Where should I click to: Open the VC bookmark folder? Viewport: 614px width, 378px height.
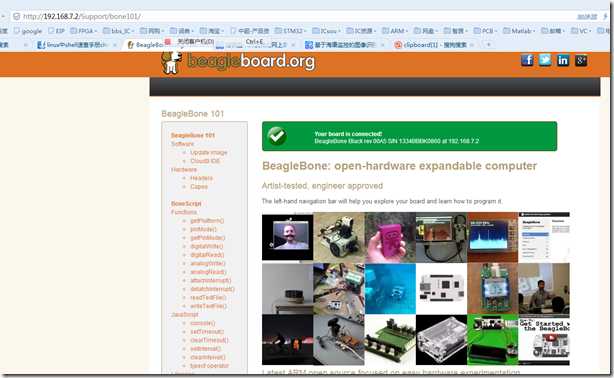pyautogui.click(x=581, y=31)
